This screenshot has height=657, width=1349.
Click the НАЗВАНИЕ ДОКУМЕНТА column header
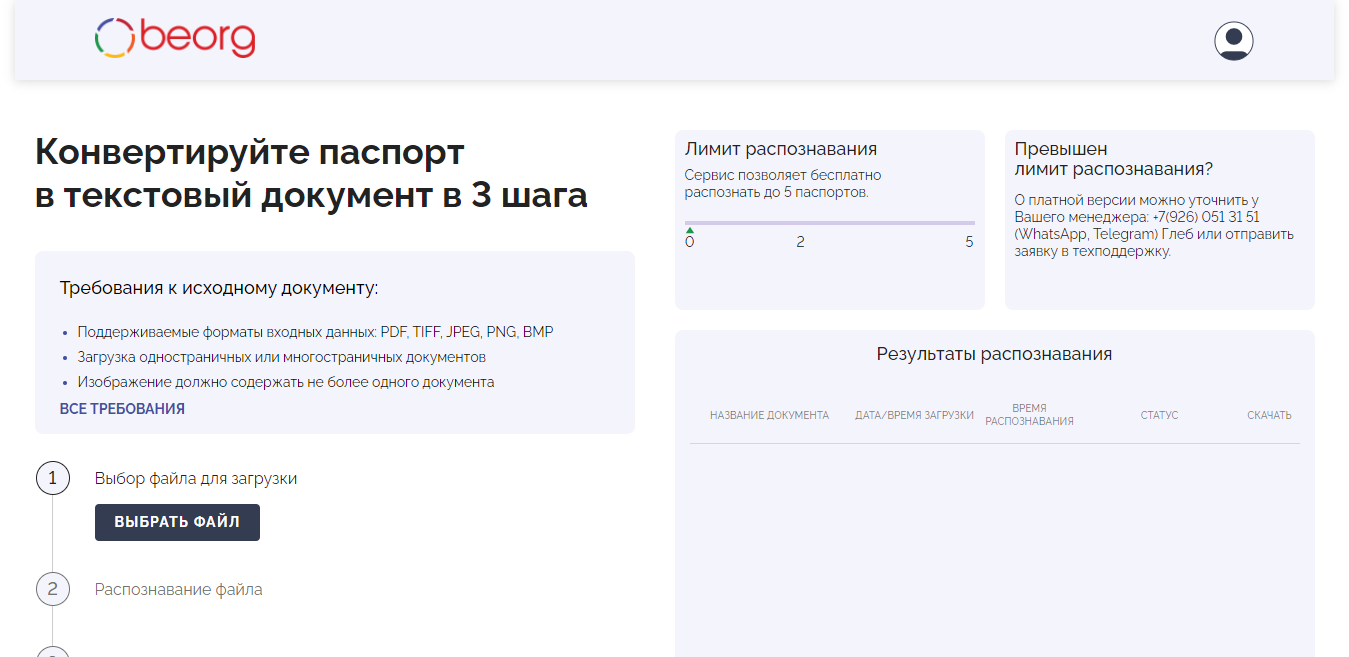point(769,415)
